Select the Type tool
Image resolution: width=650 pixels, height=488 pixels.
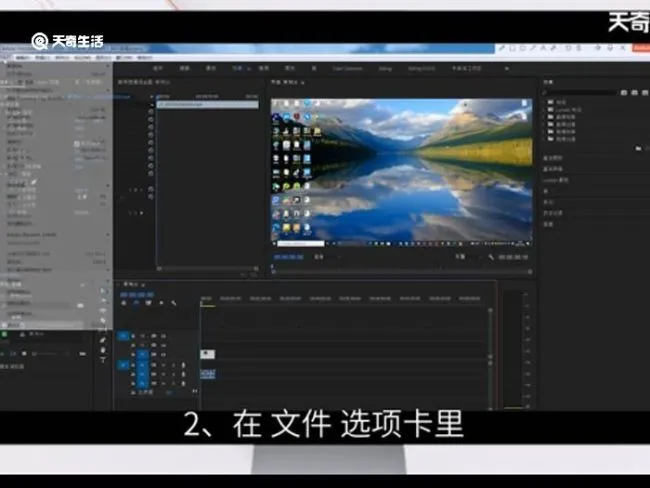[x=103, y=360]
